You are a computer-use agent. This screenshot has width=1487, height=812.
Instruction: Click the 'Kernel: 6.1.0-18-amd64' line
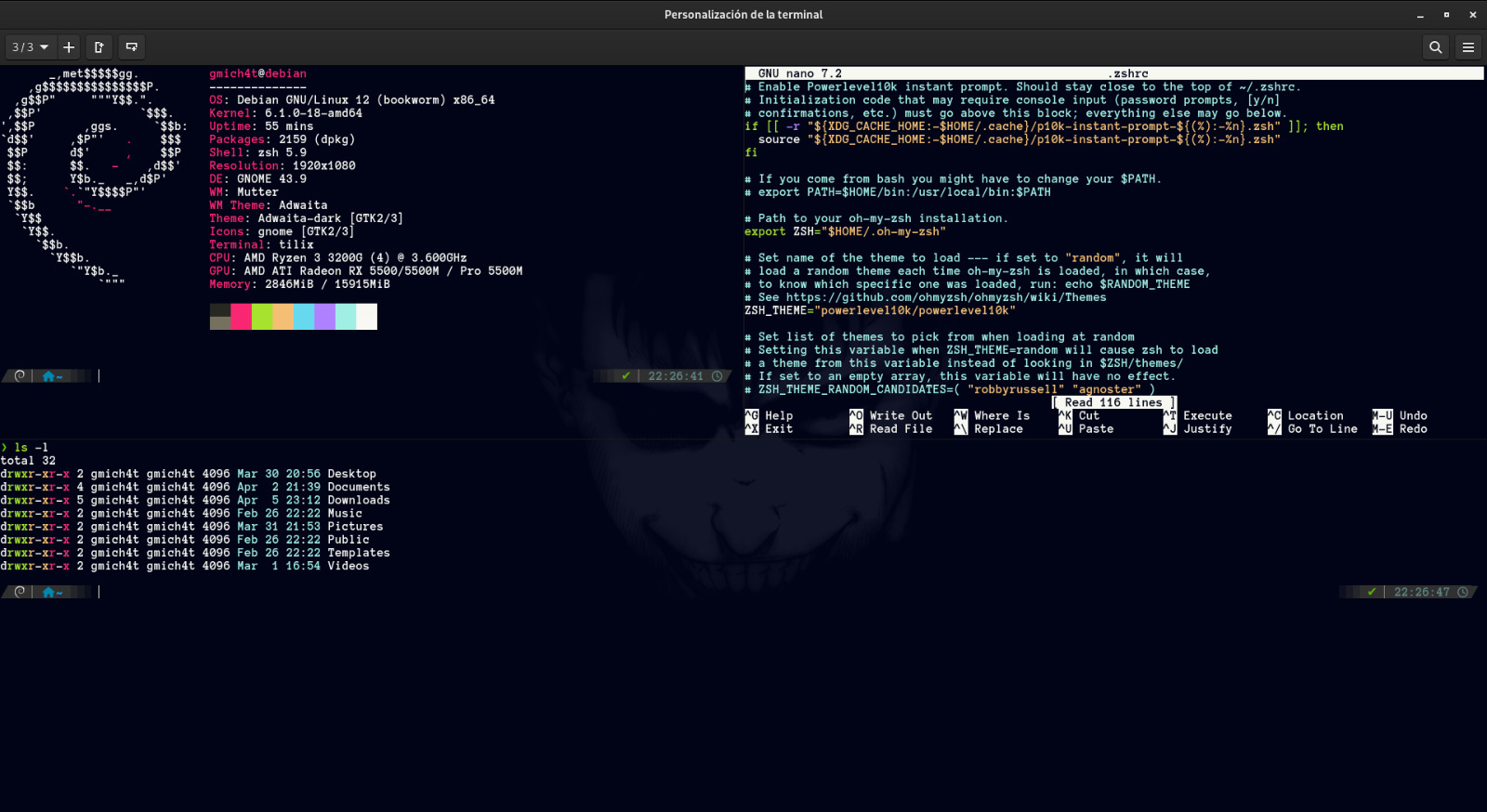tap(285, 113)
